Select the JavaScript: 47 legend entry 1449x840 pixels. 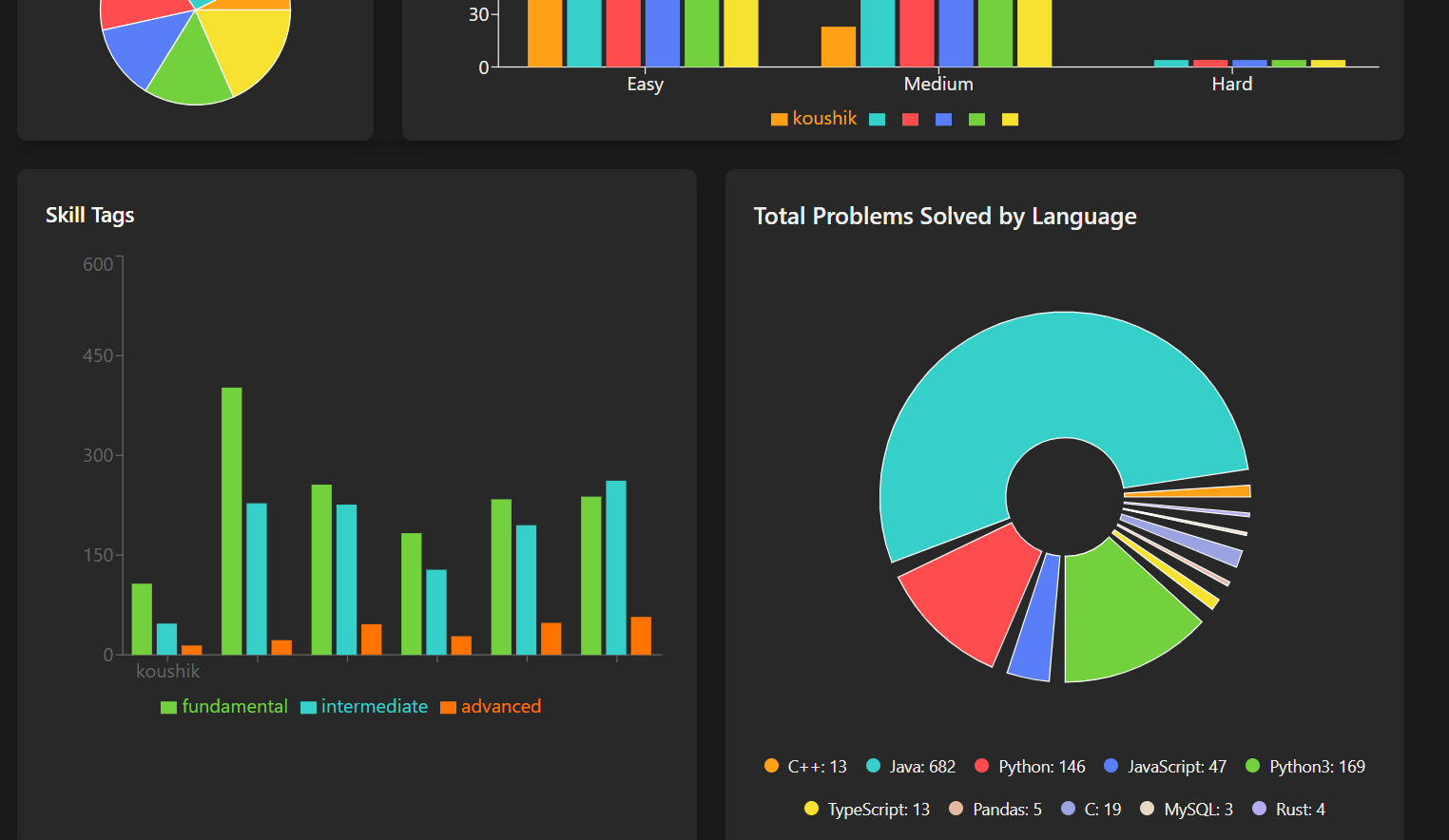(1165, 767)
